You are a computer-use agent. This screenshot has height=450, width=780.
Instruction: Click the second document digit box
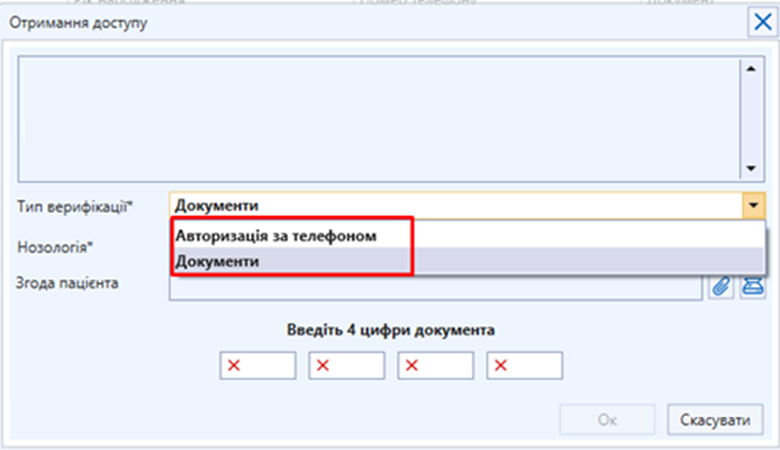[x=346, y=366]
